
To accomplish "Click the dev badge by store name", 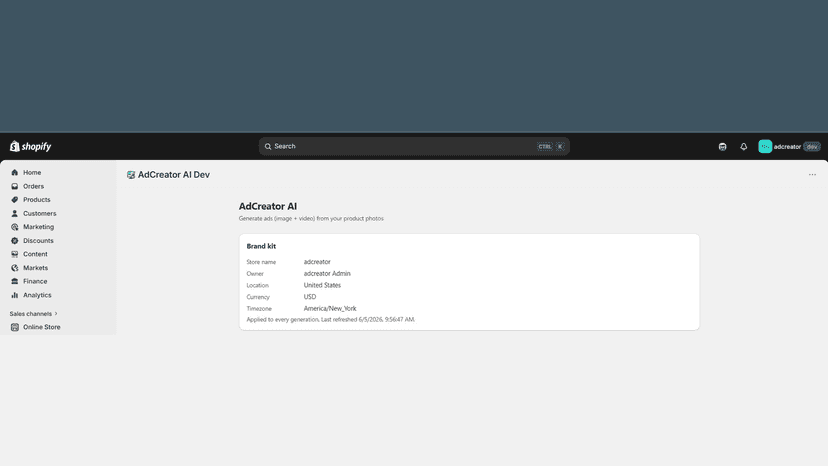I will 812,146.
